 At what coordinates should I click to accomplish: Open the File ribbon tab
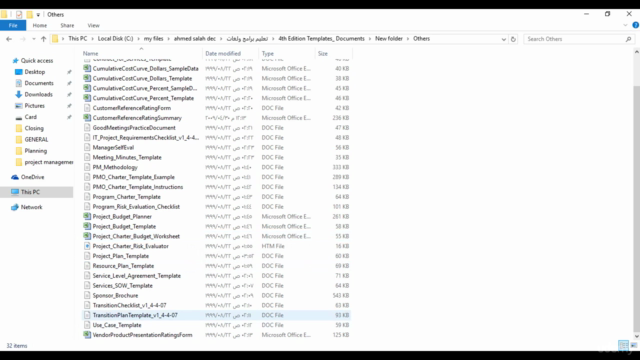coord(13,25)
